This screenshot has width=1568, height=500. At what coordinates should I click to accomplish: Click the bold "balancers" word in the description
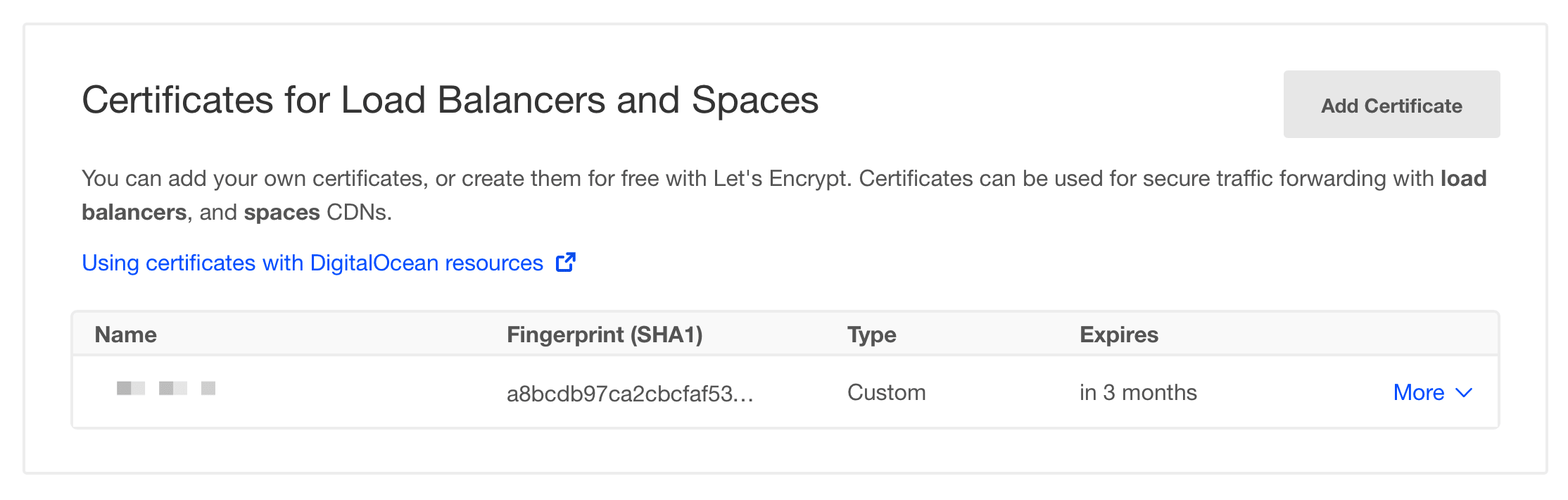134,212
